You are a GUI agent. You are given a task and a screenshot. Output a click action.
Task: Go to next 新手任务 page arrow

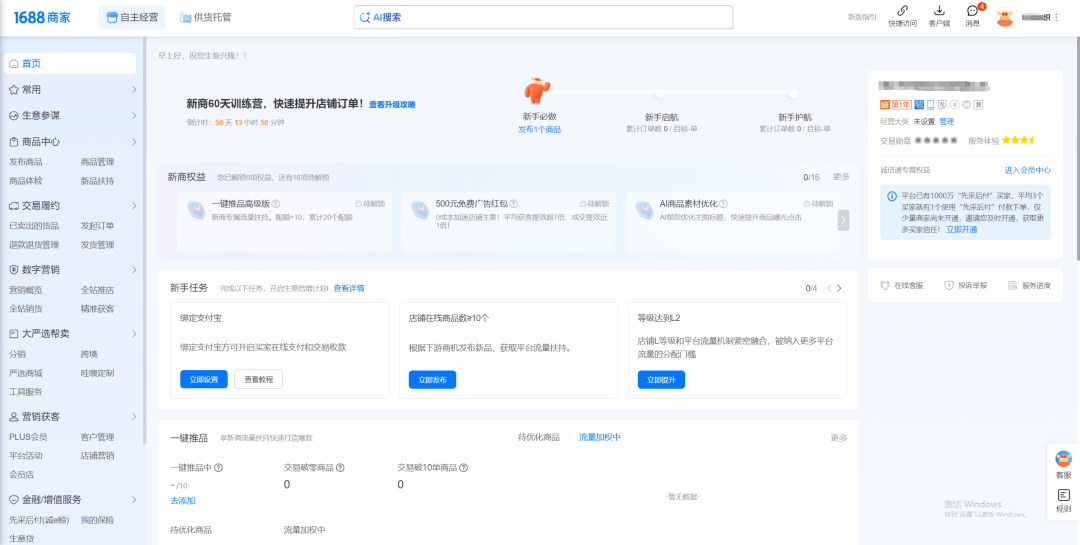coord(839,289)
